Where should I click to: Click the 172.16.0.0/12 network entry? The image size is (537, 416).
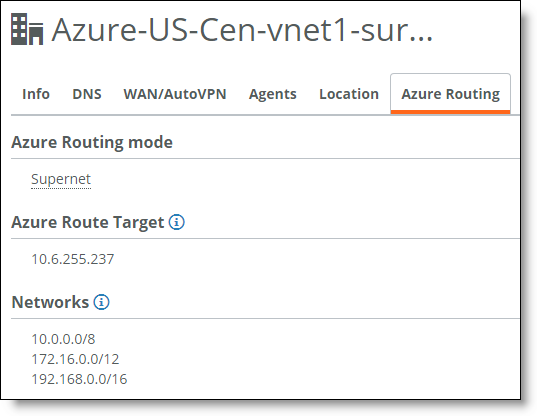point(75,359)
